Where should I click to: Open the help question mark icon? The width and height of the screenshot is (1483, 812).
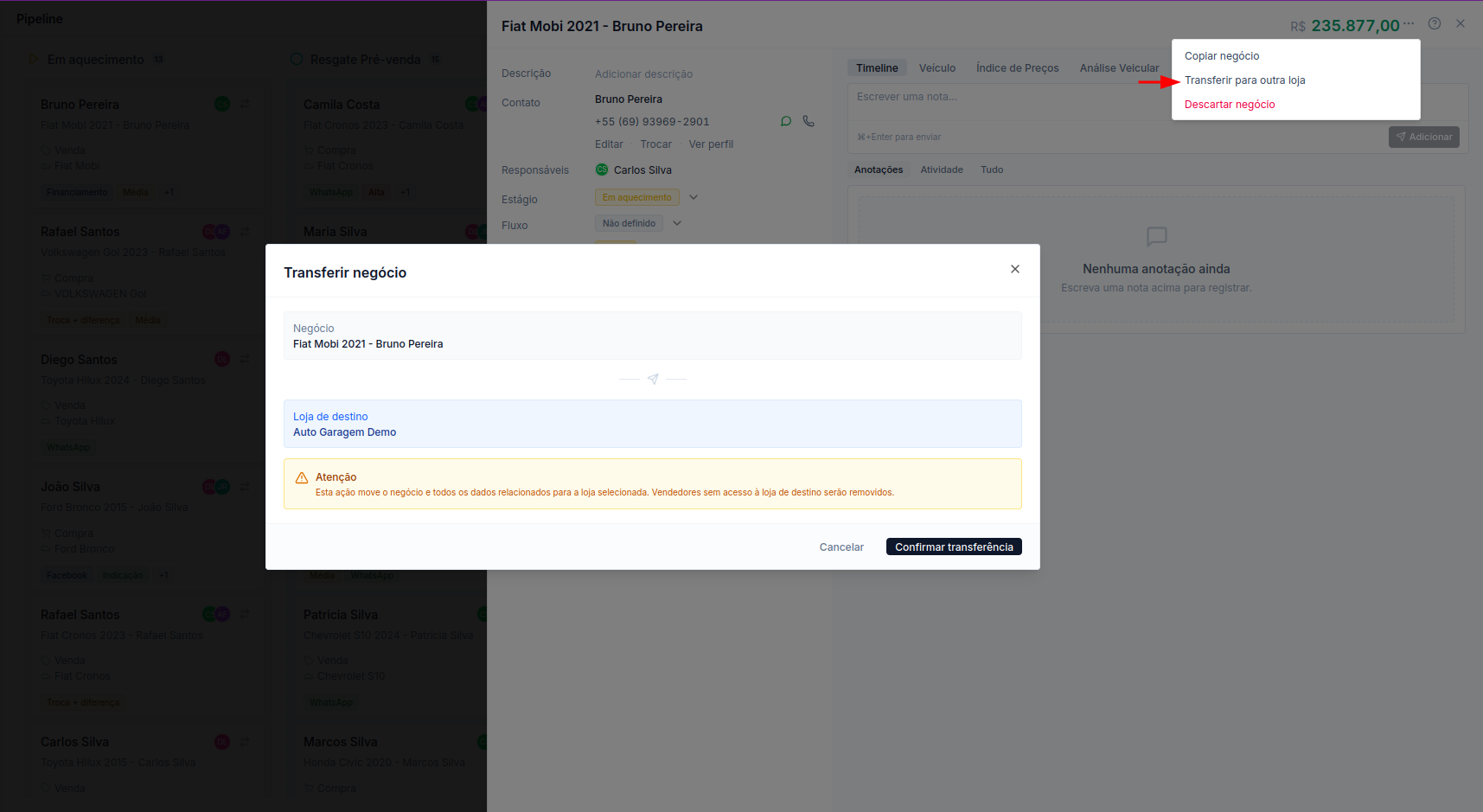pyautogui.click(x=1435, y=24)
